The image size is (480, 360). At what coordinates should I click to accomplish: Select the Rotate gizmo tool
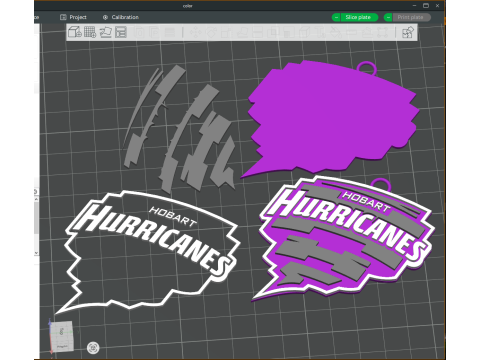211,32
